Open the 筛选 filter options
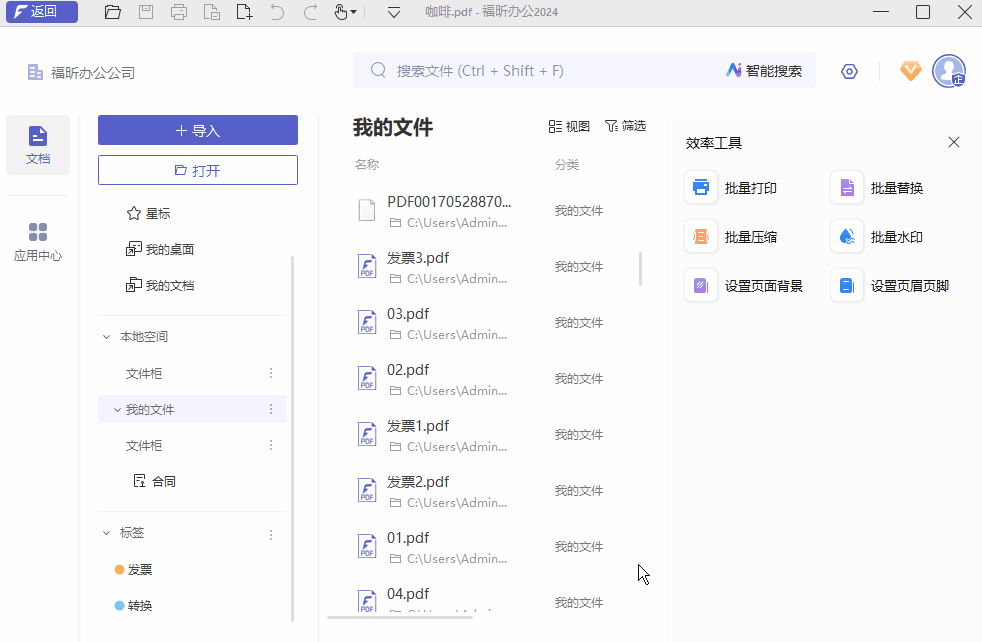This screenshot has width=982, height=642. pyautogui.click(x=626, y=126)
